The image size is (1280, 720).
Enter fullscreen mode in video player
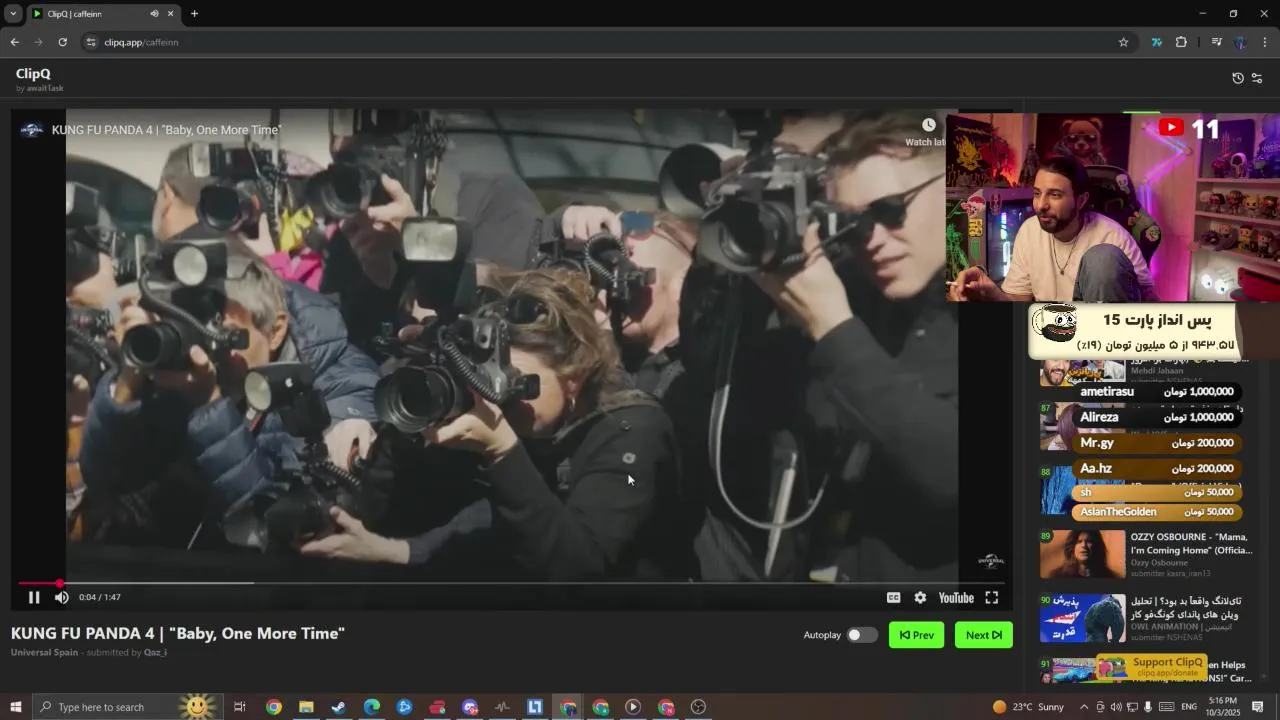[991, 597]
